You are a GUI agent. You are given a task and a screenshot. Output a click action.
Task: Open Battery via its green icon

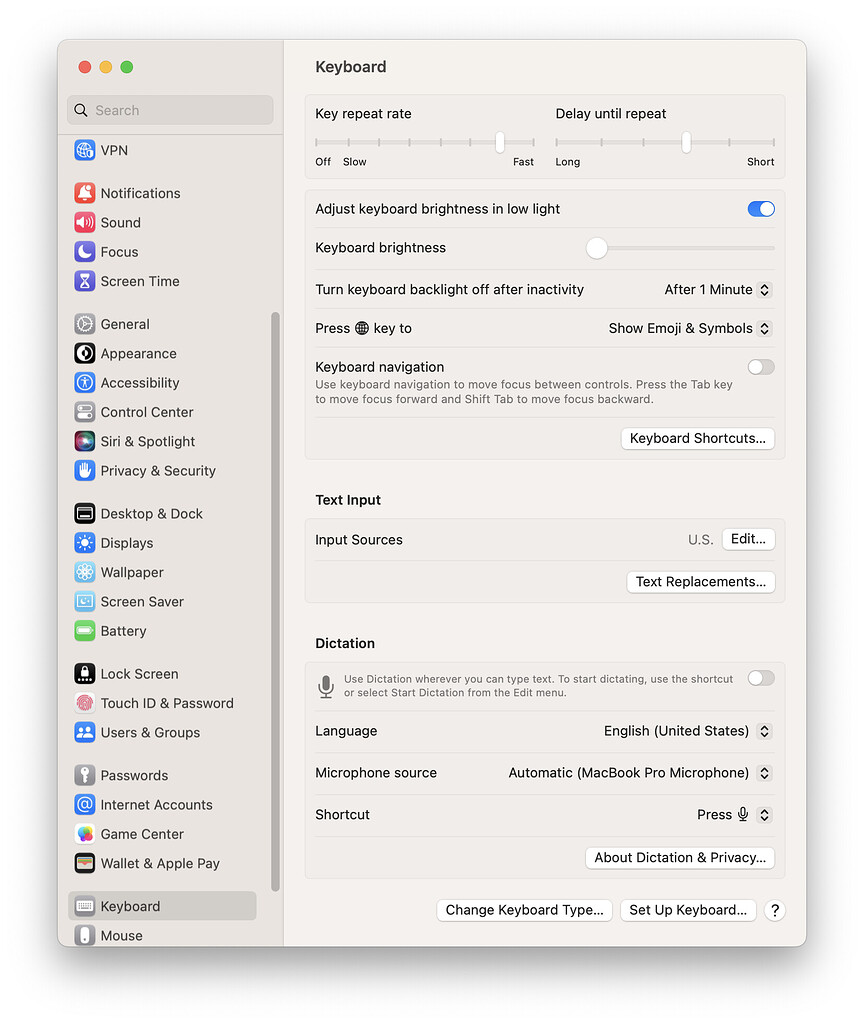tap(85, 631)
